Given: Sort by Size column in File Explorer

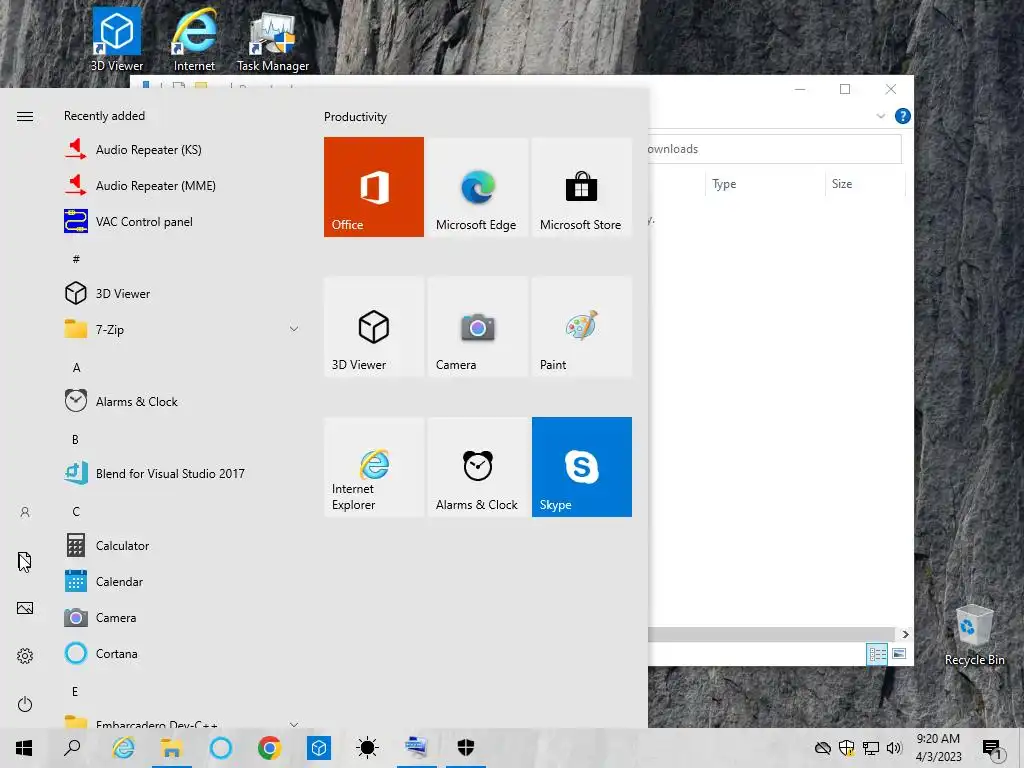Looking at the screenshot, I should pos(865,184).
